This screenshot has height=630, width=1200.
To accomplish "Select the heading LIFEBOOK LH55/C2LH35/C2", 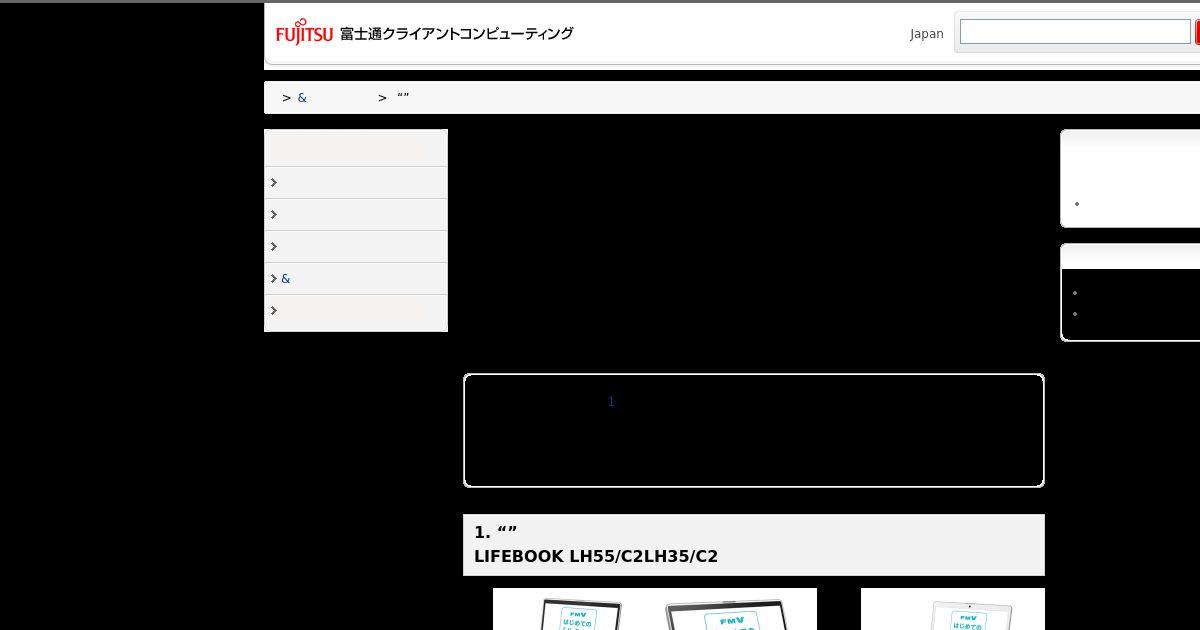I will 596,556.
